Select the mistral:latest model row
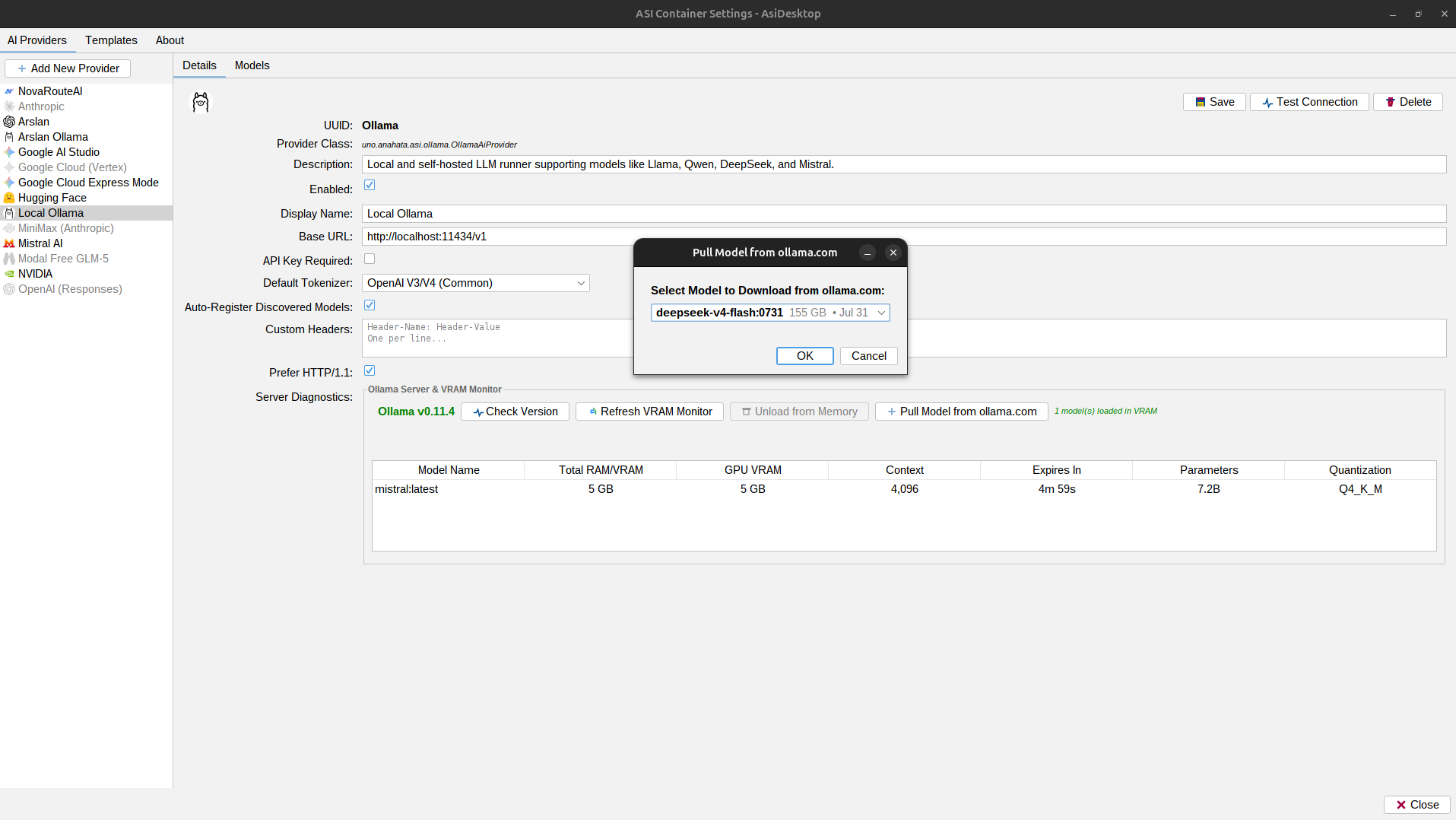 tap(904, 489)
